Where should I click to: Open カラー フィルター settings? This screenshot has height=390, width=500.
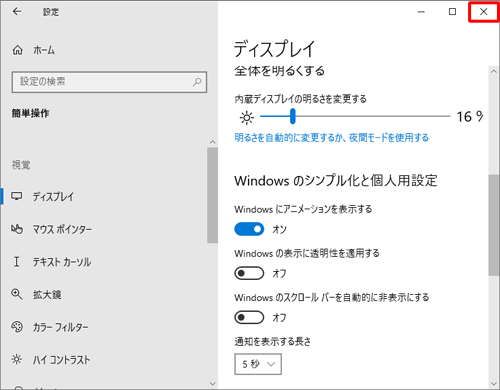point(50,327)
